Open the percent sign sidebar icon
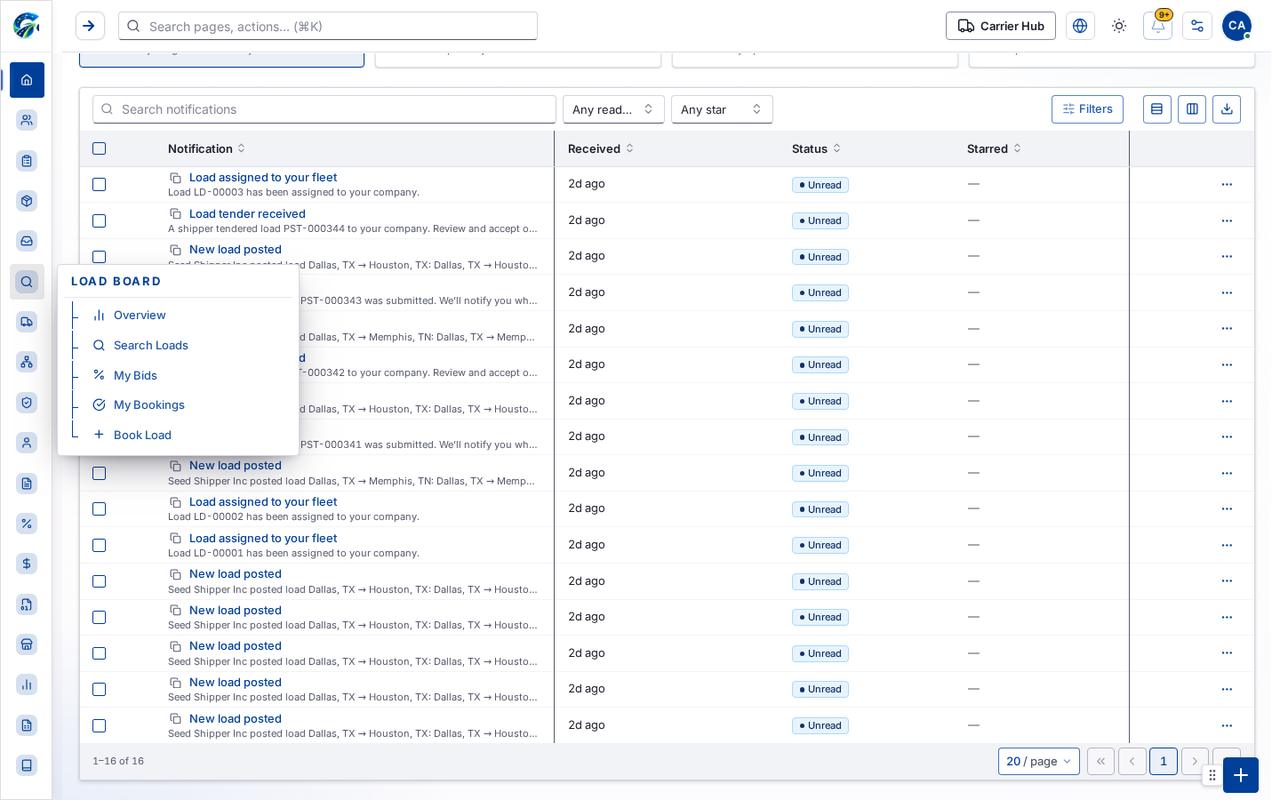 click(x=27, y=524)
